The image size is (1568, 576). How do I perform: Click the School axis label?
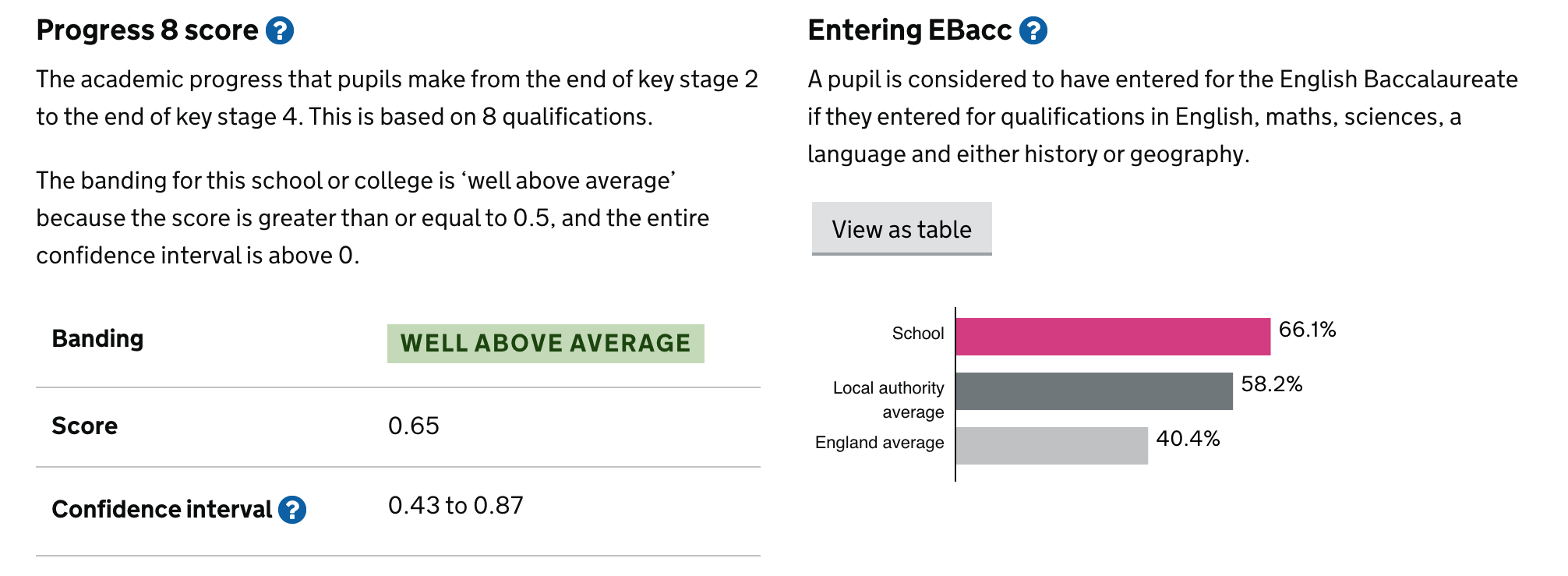click(x=917, y=334)
